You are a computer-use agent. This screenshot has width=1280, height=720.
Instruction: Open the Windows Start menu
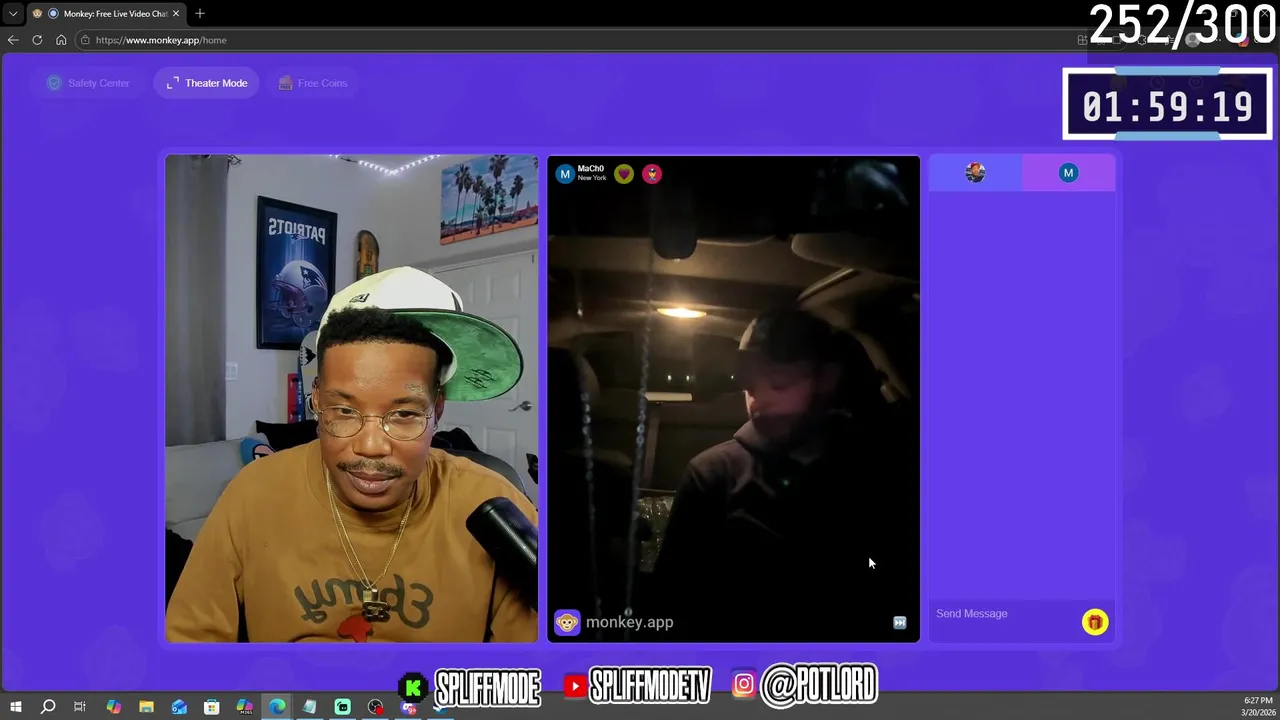(x=15, y=707)
